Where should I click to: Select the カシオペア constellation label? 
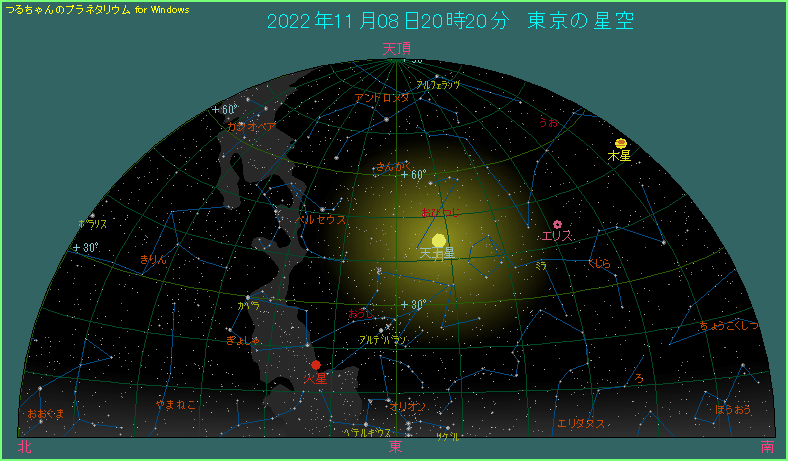(250, 127)
